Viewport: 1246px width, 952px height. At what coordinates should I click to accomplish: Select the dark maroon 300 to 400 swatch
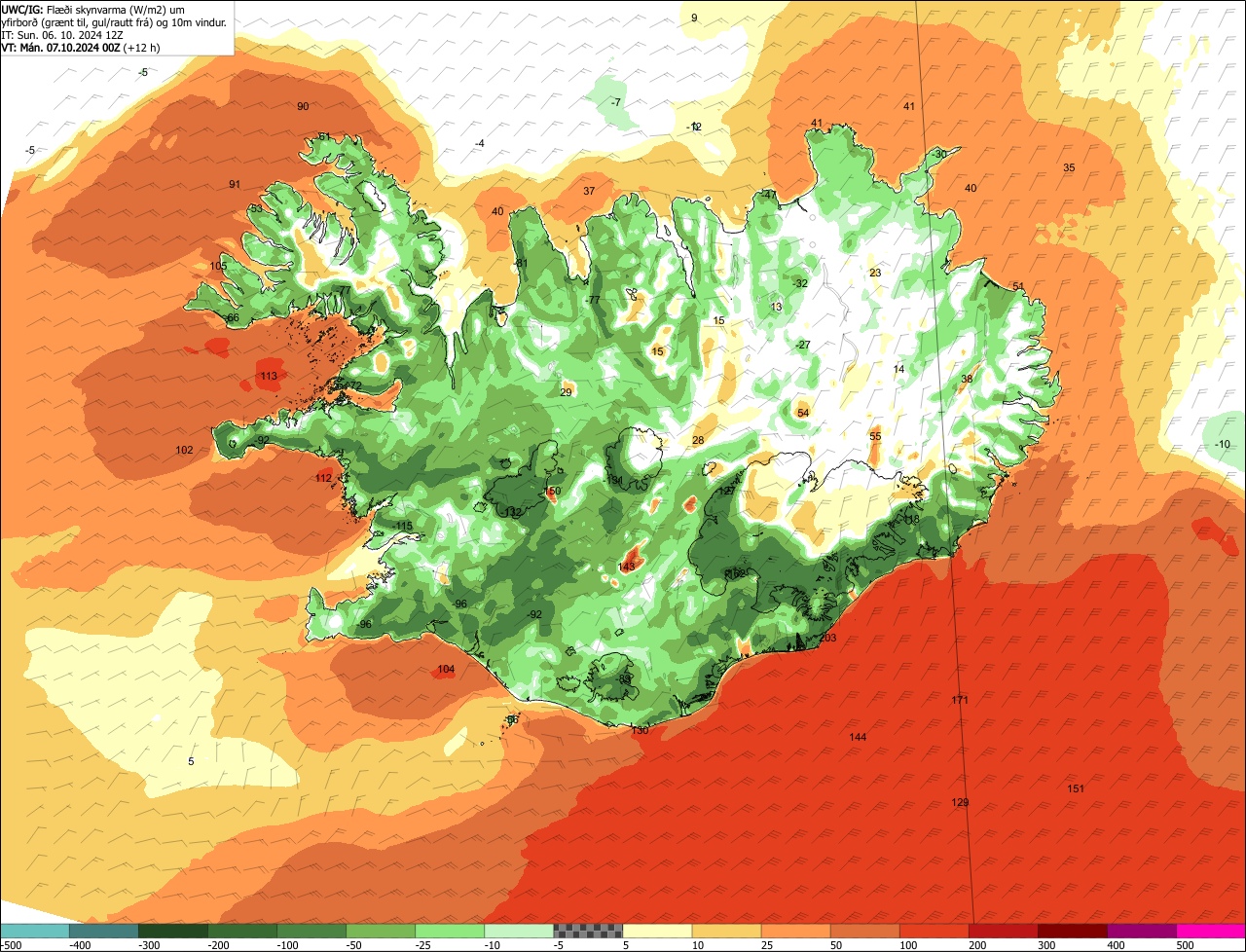[1072, 930]
